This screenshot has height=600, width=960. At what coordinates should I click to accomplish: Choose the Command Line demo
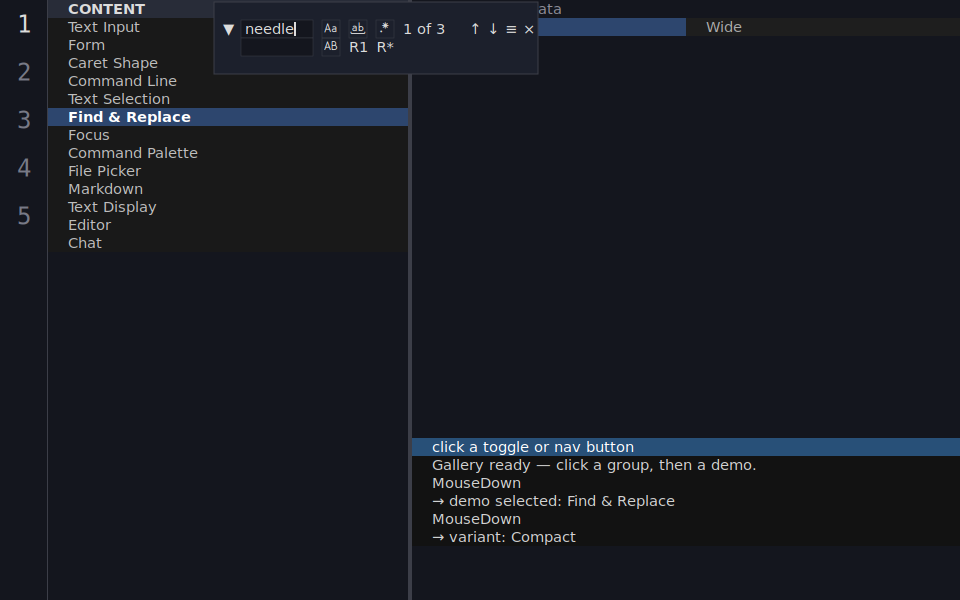228,81
